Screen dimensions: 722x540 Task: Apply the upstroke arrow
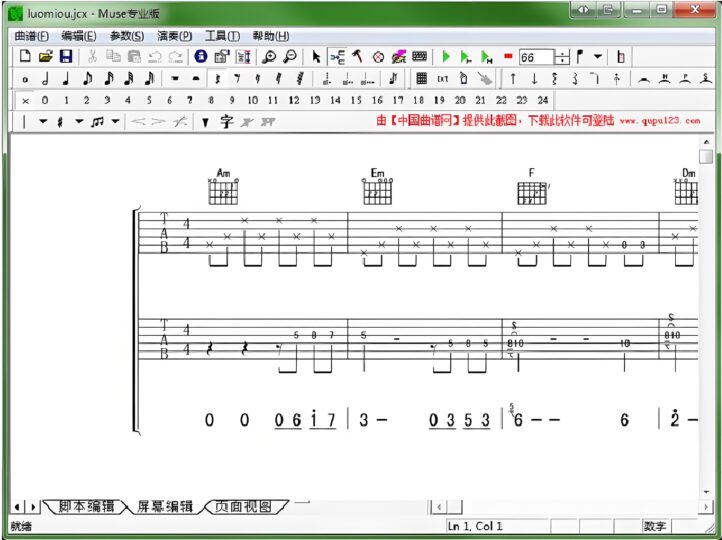point(512,79)
